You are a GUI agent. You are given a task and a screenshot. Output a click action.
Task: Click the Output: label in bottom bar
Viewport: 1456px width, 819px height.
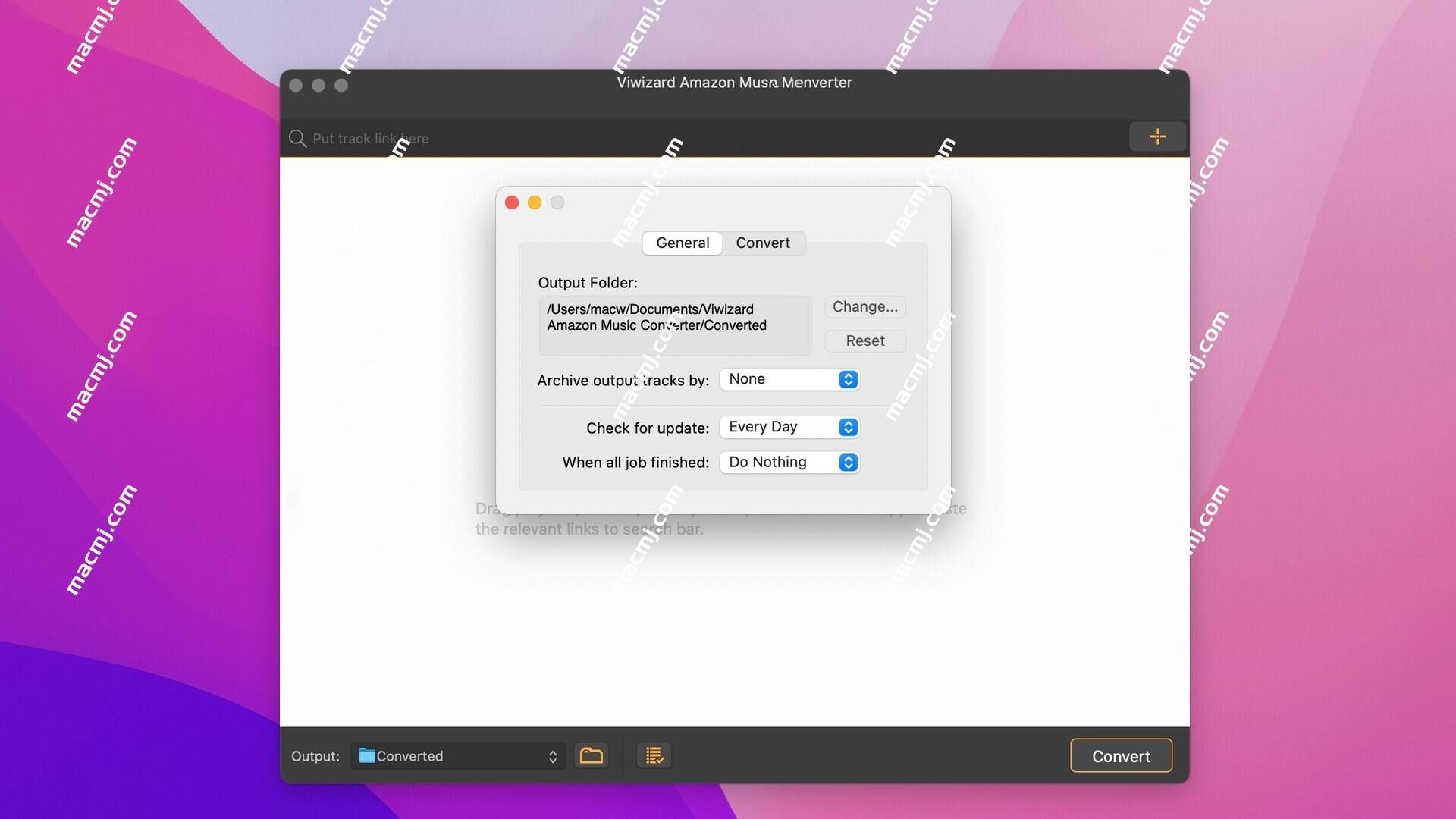click(x=315, y=756)
